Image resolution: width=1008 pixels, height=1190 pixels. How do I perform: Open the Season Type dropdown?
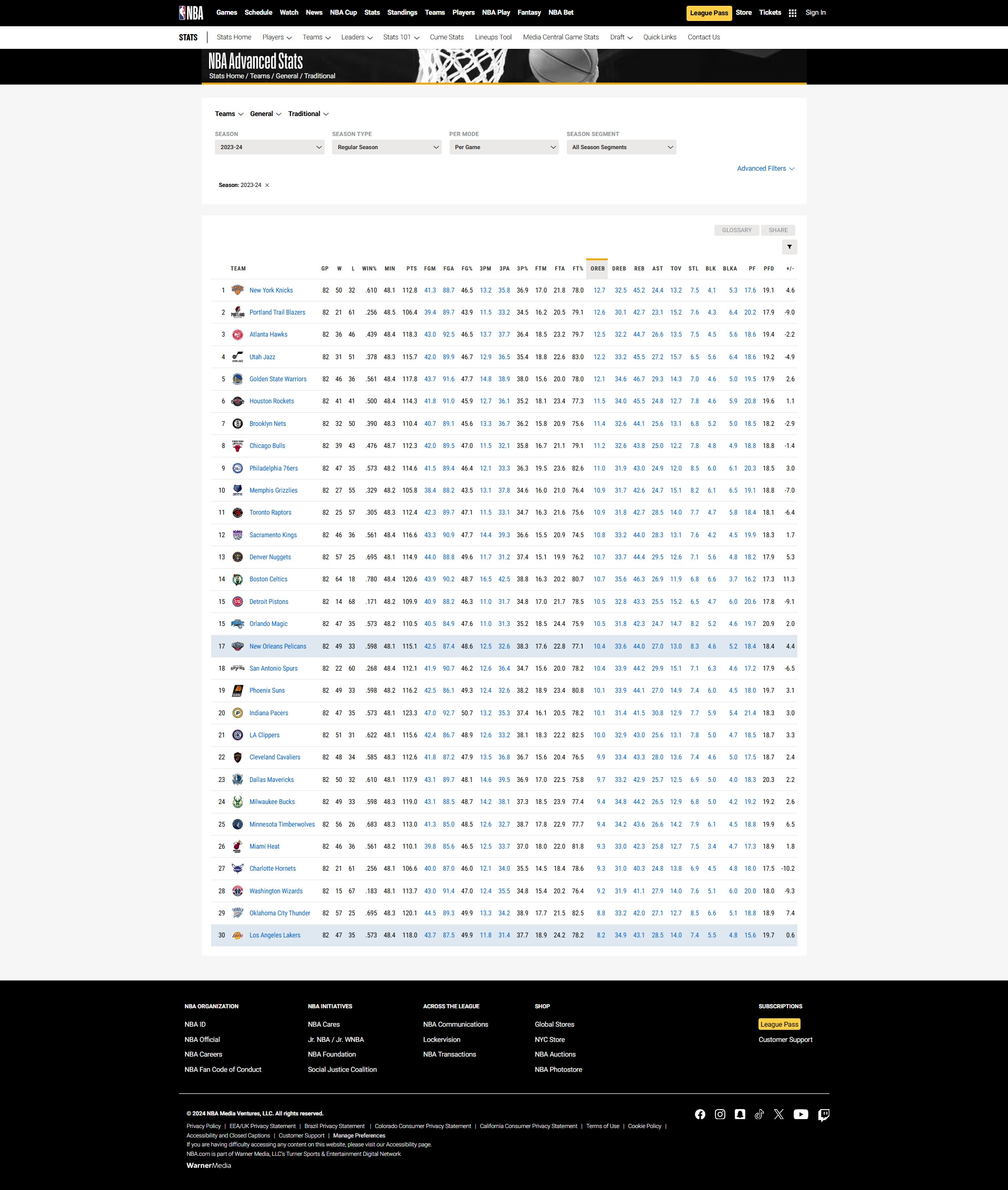pos(387,148)
